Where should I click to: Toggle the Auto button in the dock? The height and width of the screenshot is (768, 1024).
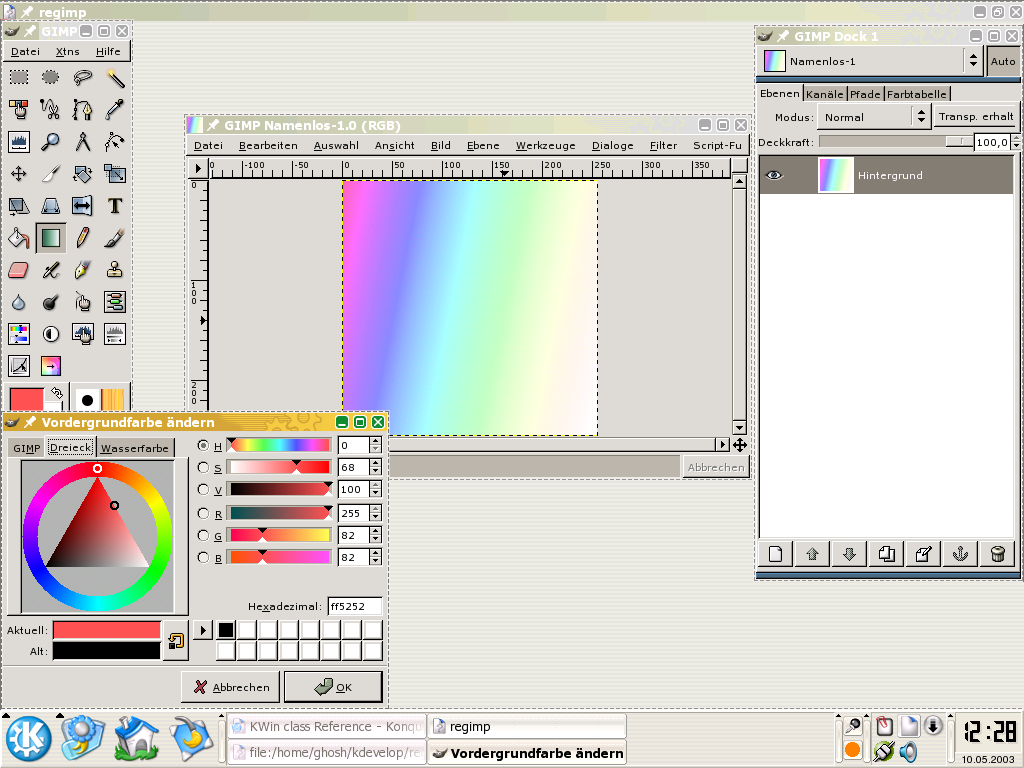coord(1002,61)
